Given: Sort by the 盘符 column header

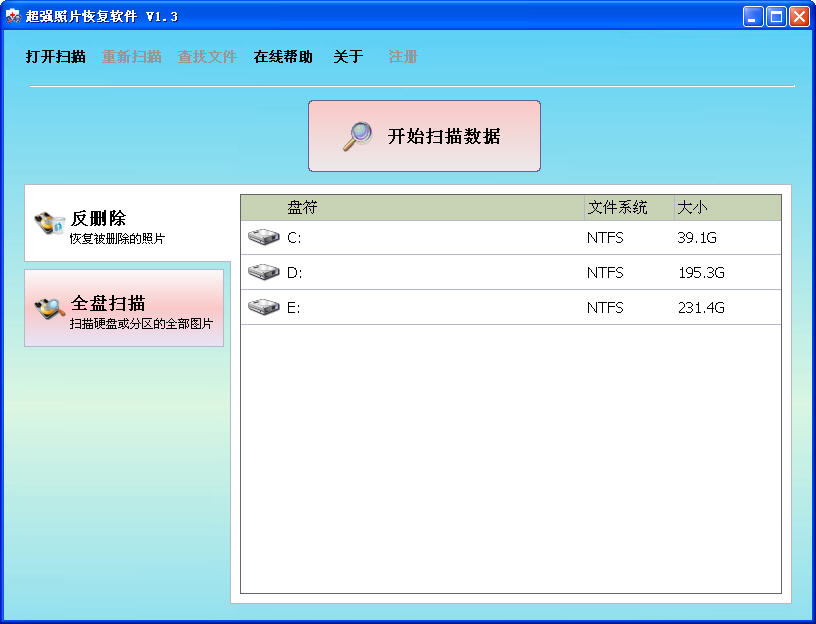Looking at the screenshot, I should pos(412,207).
